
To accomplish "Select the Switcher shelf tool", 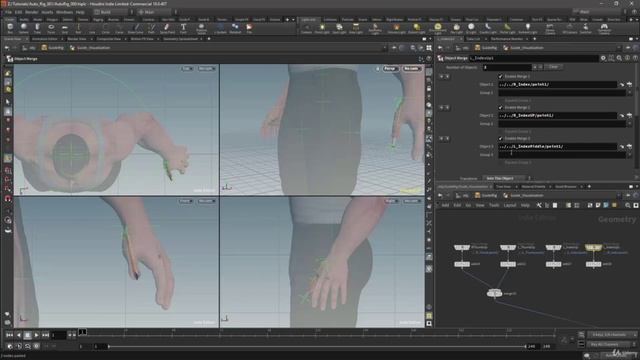I will (x=585, y=28).
